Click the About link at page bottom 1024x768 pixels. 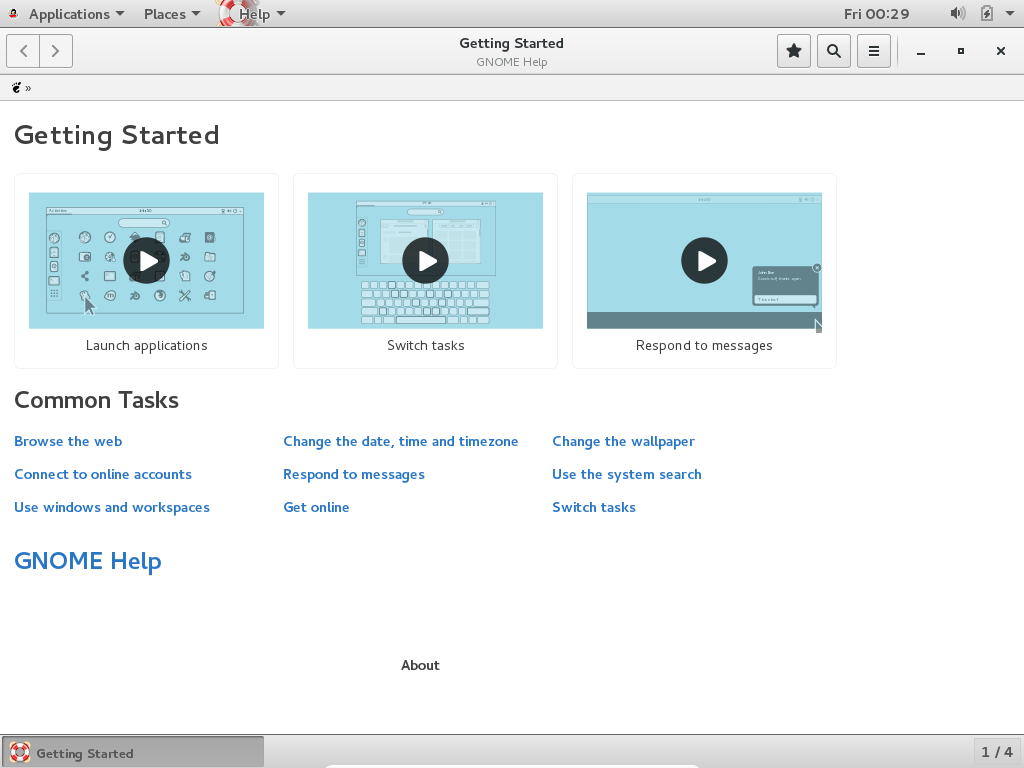420,665
